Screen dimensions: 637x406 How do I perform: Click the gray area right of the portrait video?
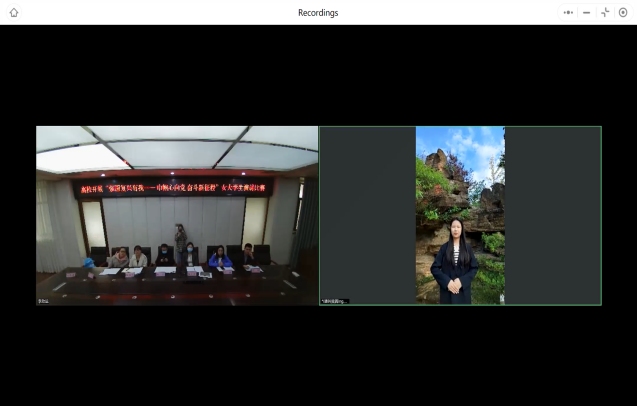(552, 215)
